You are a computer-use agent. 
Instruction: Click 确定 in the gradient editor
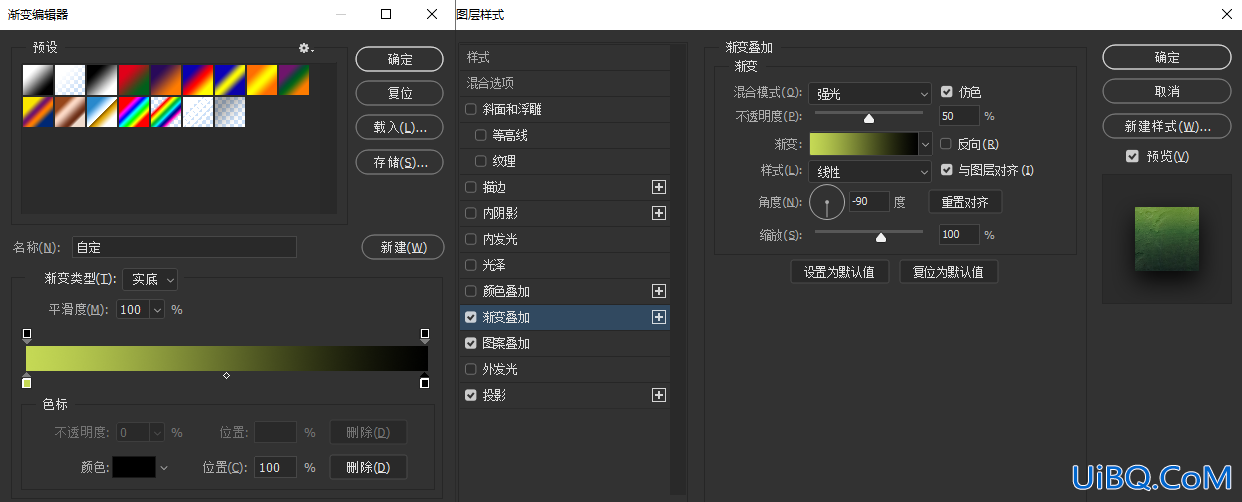click(x=400, y=59)
